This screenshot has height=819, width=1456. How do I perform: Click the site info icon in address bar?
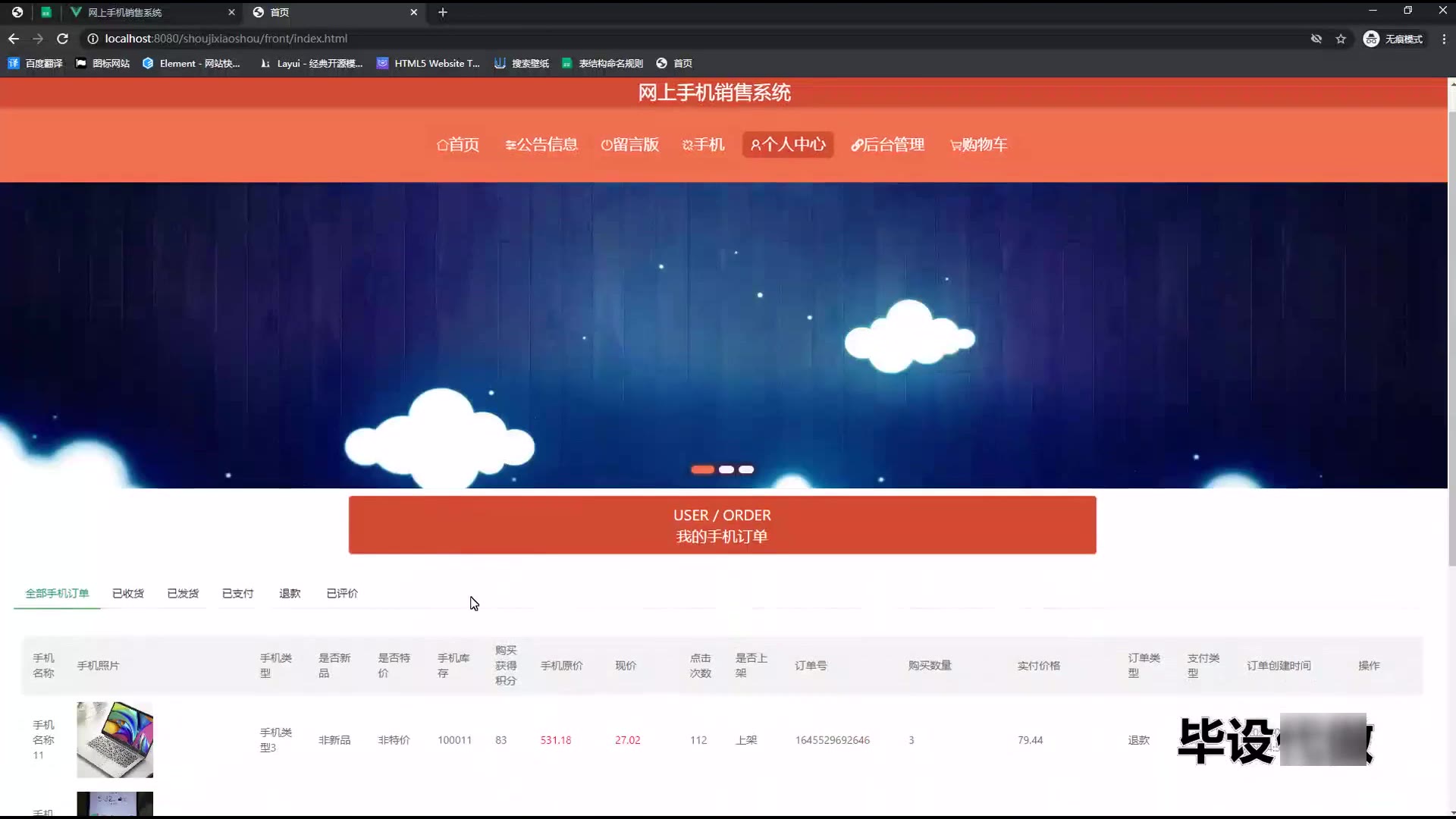[93, 39]
